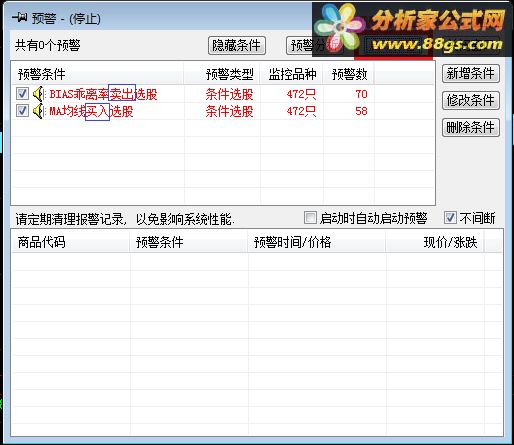Click the partially hidden 预警 button
The width and height of the screenshot is (514, 445).
pos(300,45)
